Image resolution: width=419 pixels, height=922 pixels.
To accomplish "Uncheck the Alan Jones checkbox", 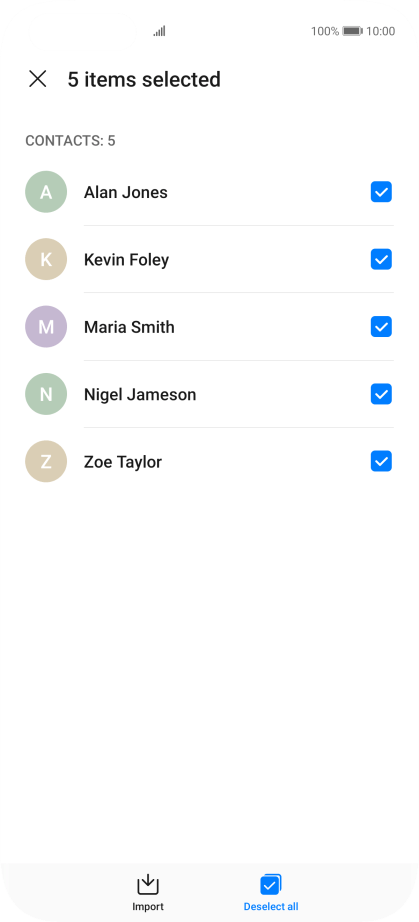I will click(381, 192).
